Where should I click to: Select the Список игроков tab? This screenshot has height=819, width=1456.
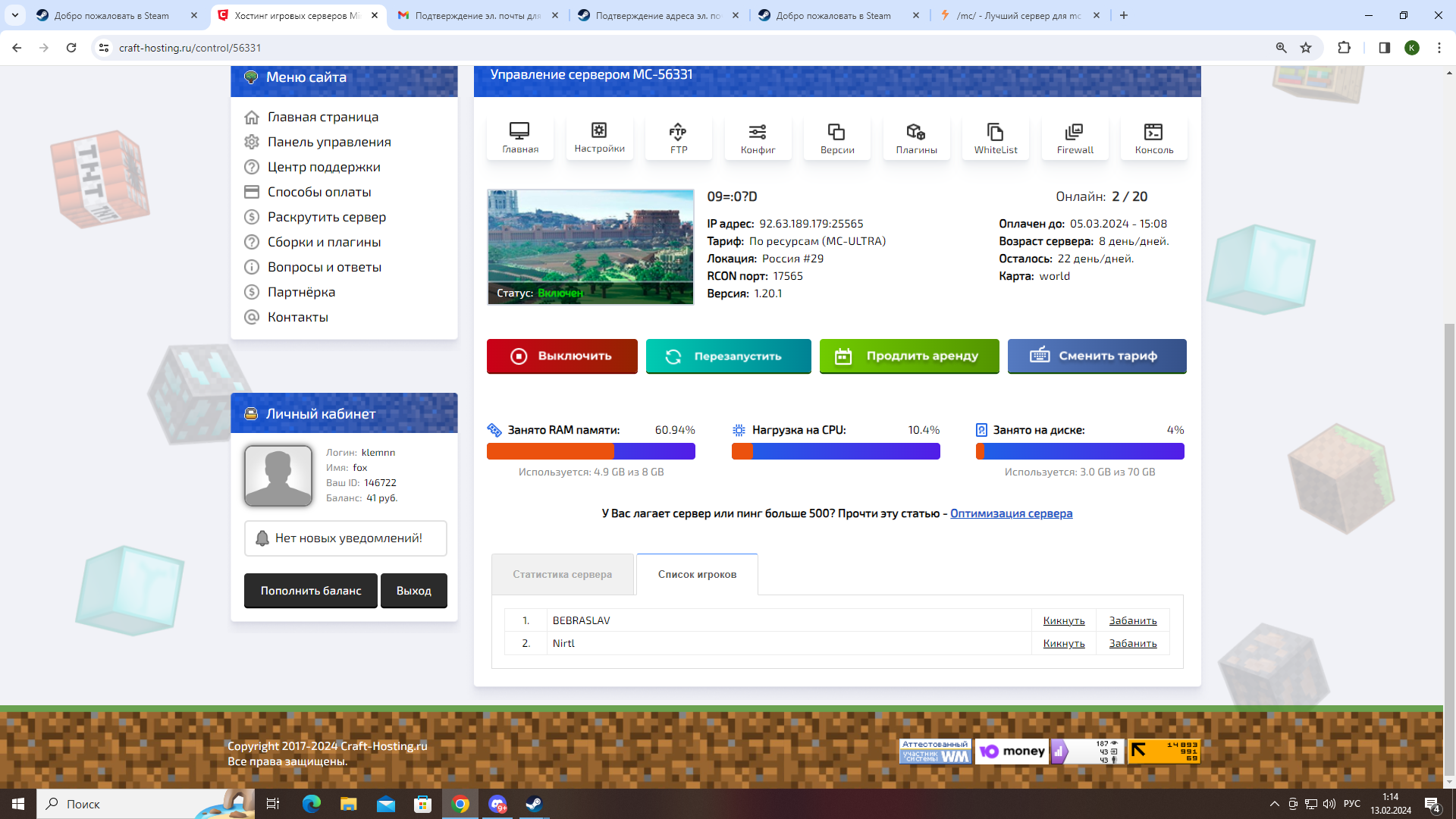[x=697, y=574]
